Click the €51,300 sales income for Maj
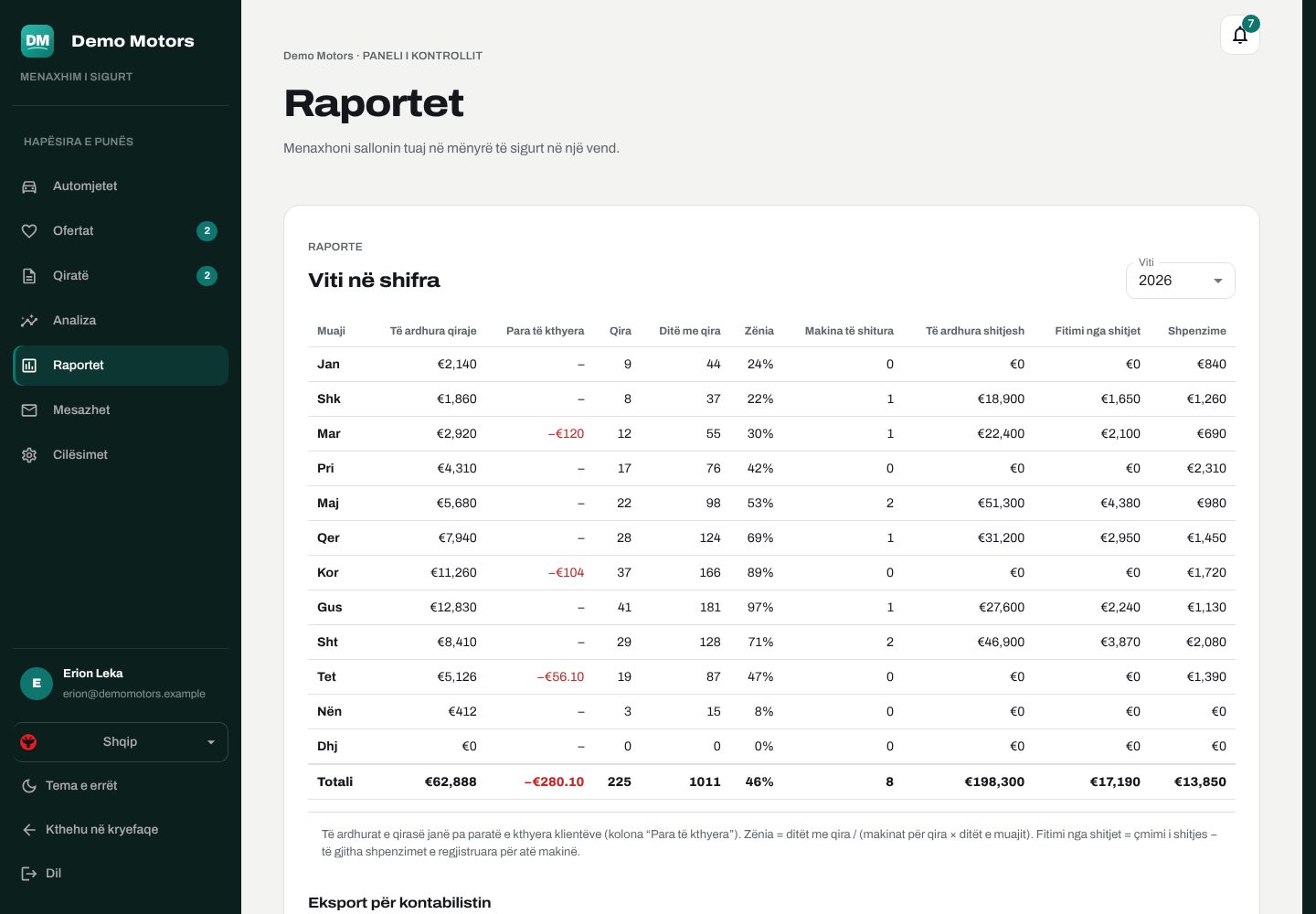Viewport: 1316px width, 914px height. 1001,504
